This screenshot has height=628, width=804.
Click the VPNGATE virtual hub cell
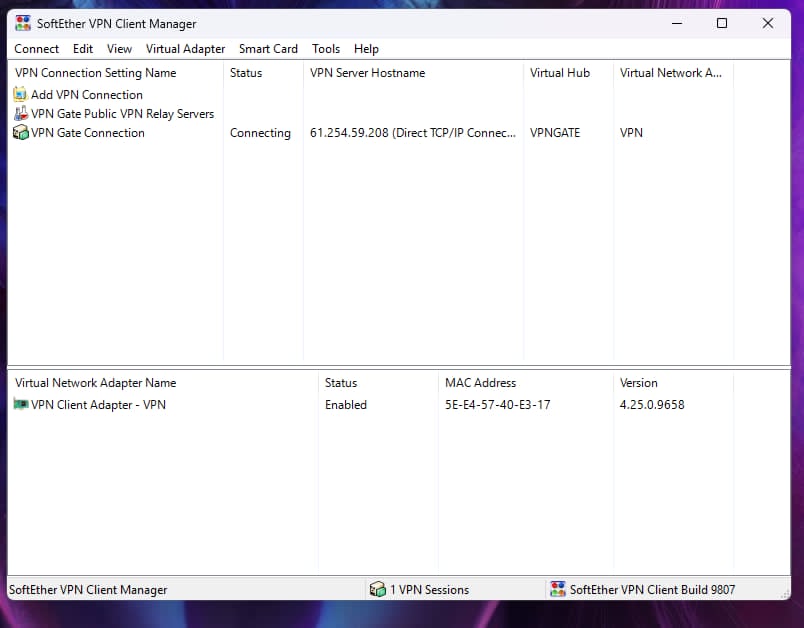tap(555, 133)
